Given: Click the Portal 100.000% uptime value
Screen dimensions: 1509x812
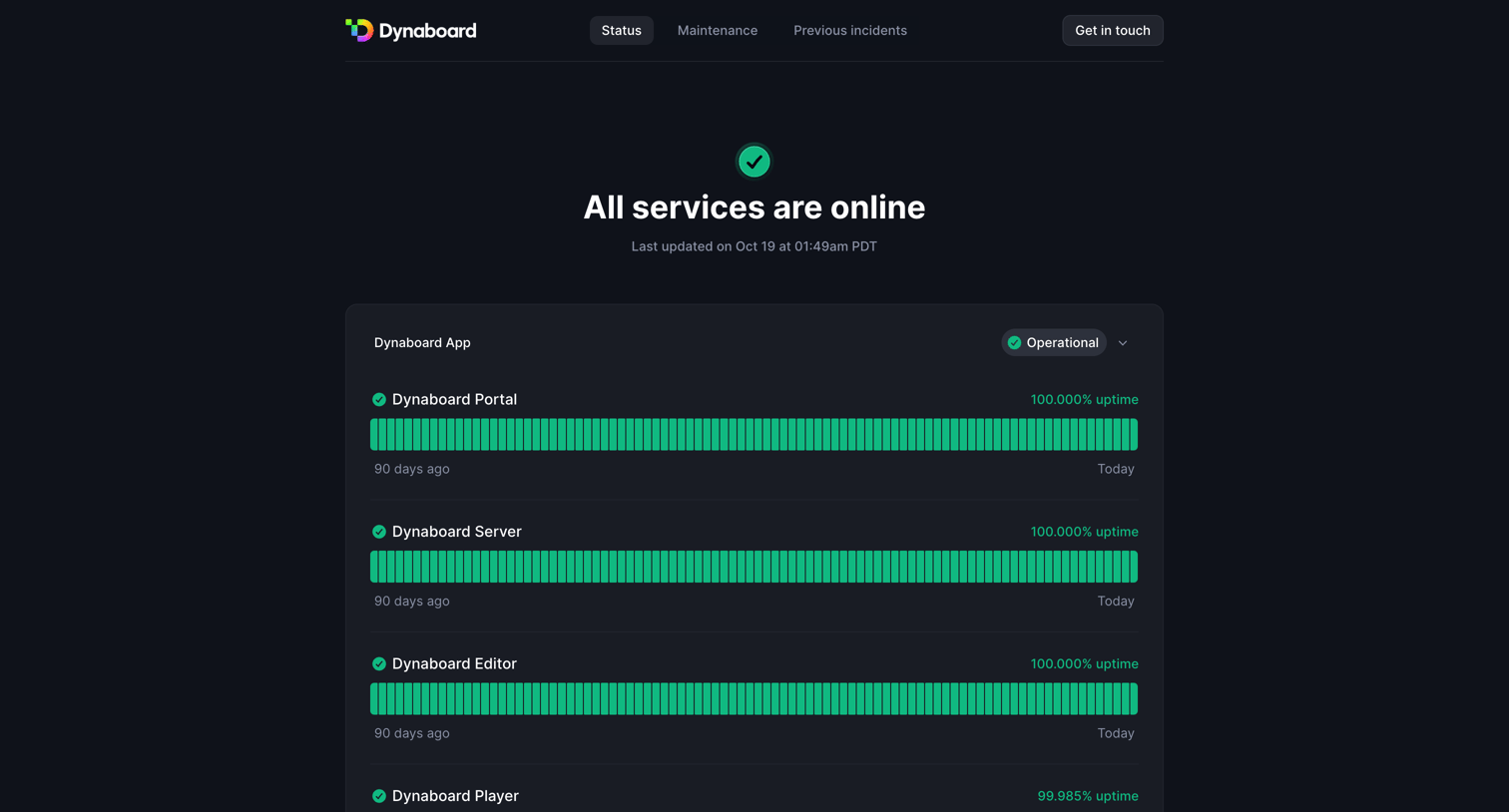Looking at the screenshot, I should pyautogui.click(x=1085, y=400).
